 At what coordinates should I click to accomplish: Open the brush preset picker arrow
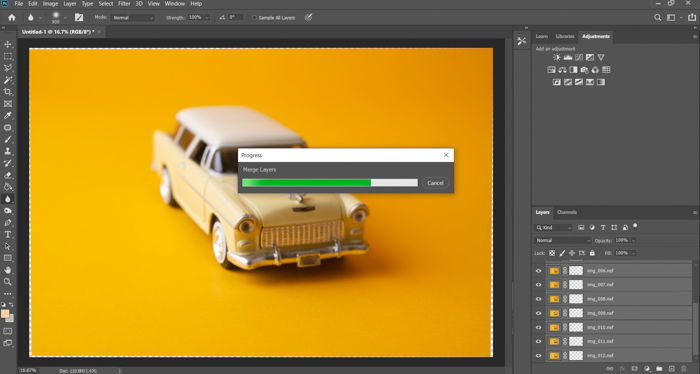(65, 18)
